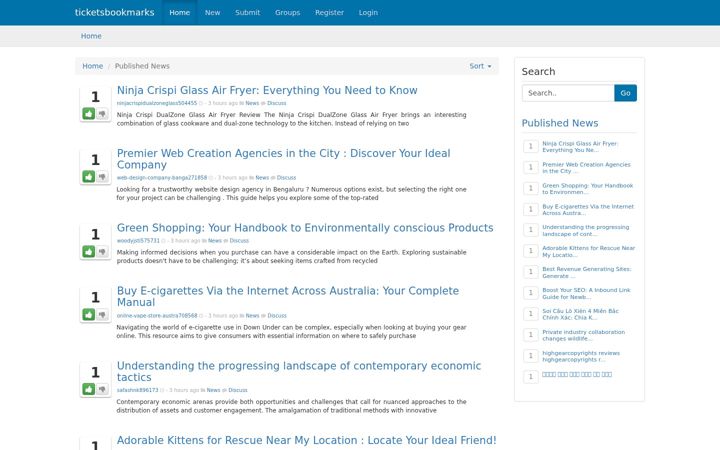Open sidebar link Premier Web Creation Agencies
The height and width of the screenshot is (450, 720).
(x=586, y=168)
